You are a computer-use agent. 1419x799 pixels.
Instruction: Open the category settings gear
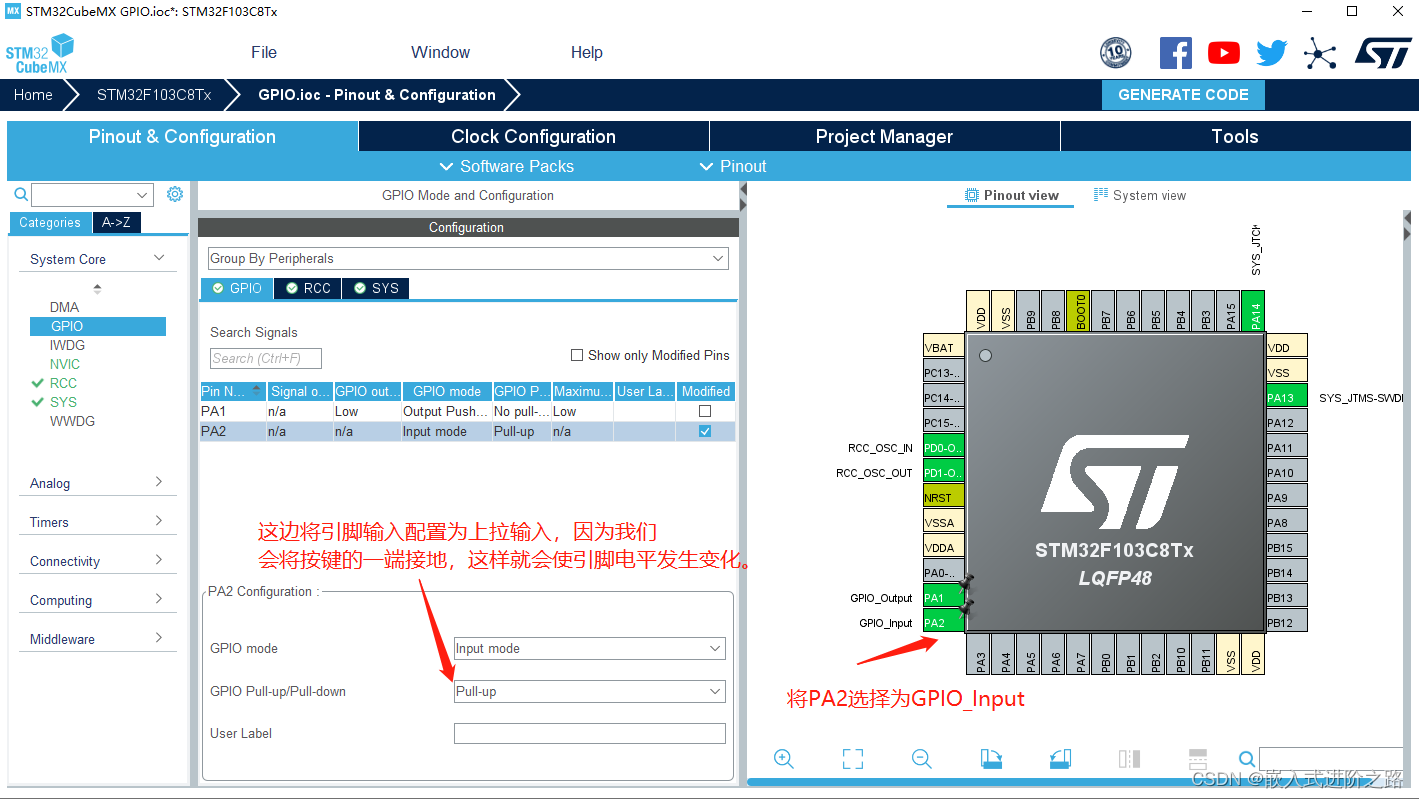coord(175,194)
